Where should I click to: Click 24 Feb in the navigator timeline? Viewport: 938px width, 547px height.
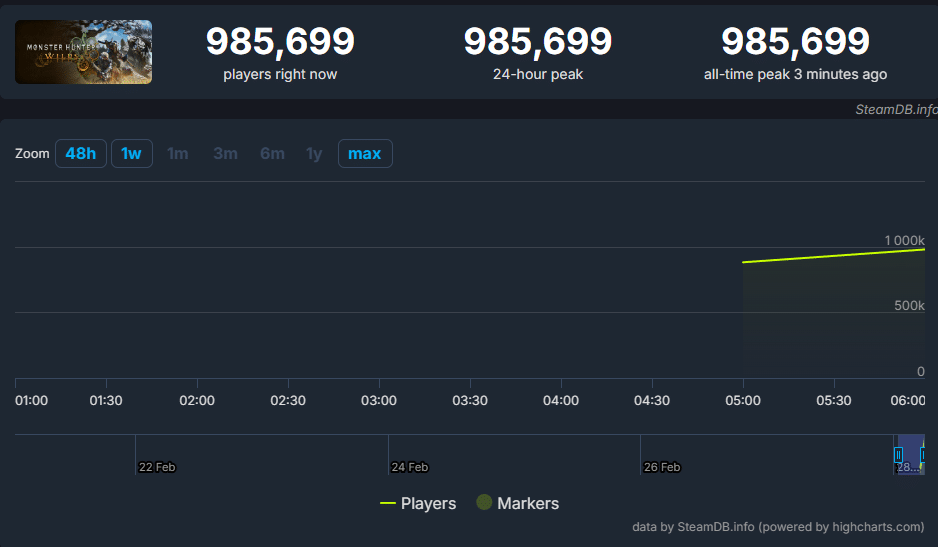(x=410, y=467)
